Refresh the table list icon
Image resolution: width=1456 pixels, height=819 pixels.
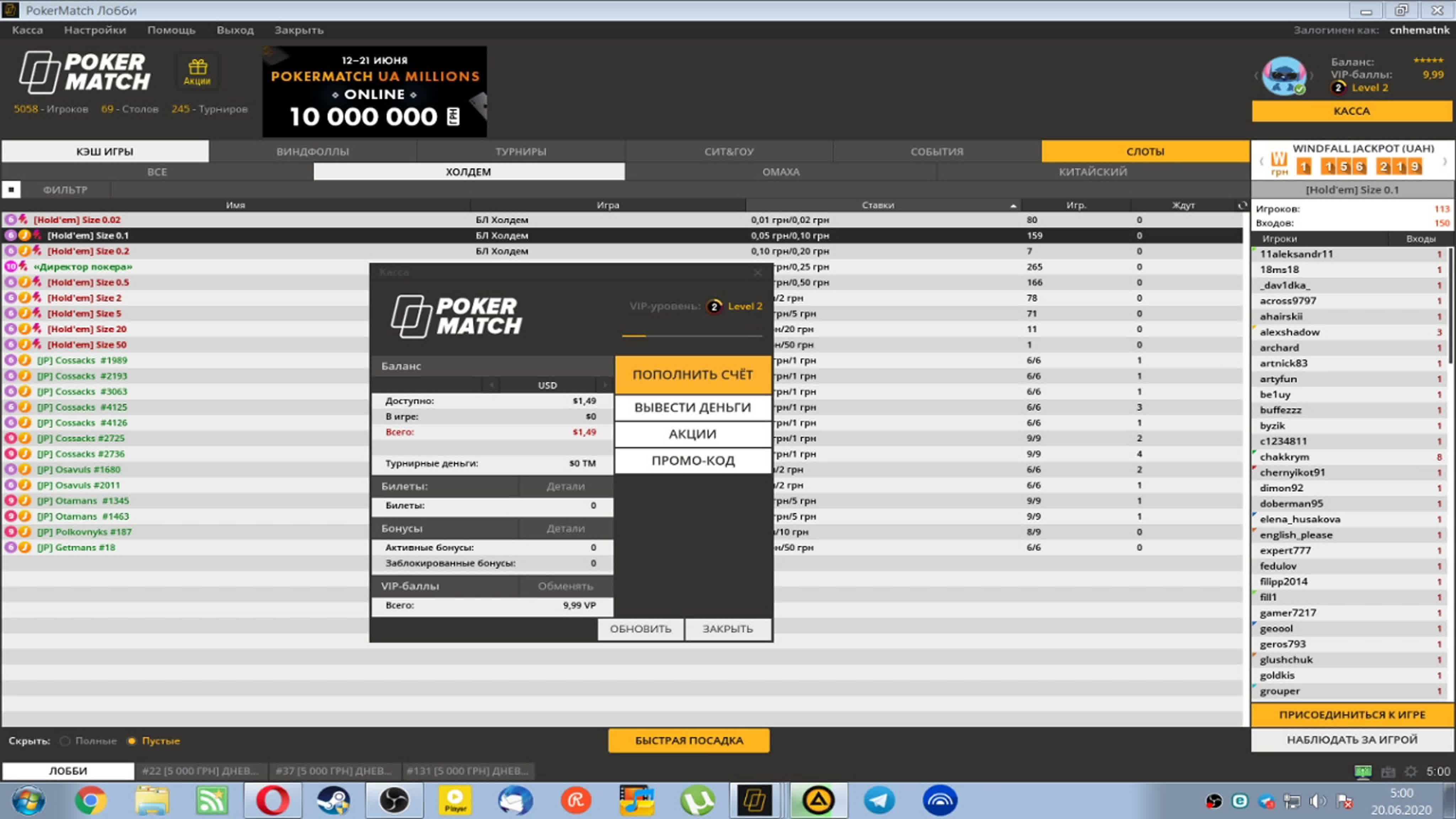1242,205
